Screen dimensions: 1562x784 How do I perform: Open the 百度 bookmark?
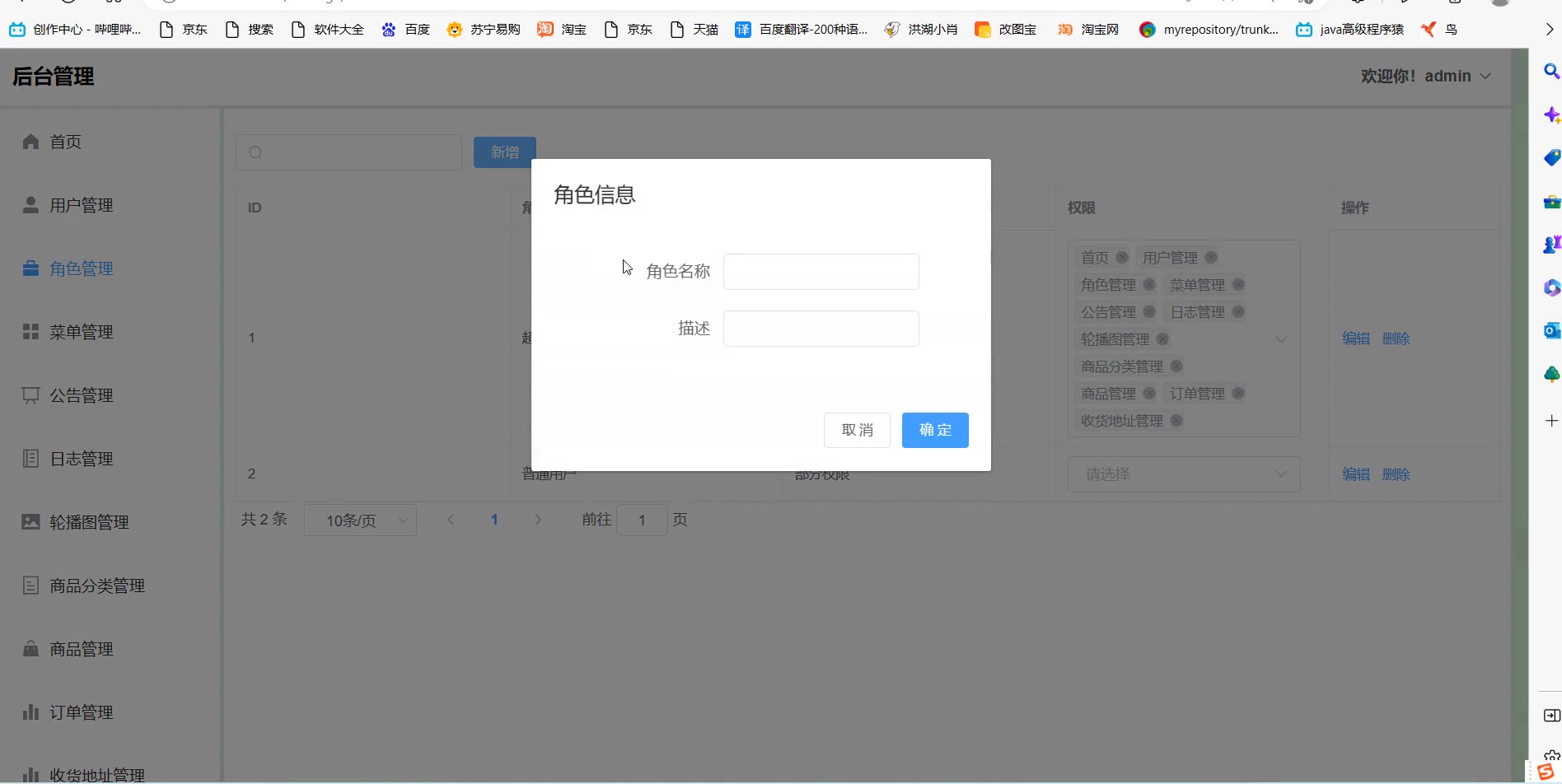[405, 30]
